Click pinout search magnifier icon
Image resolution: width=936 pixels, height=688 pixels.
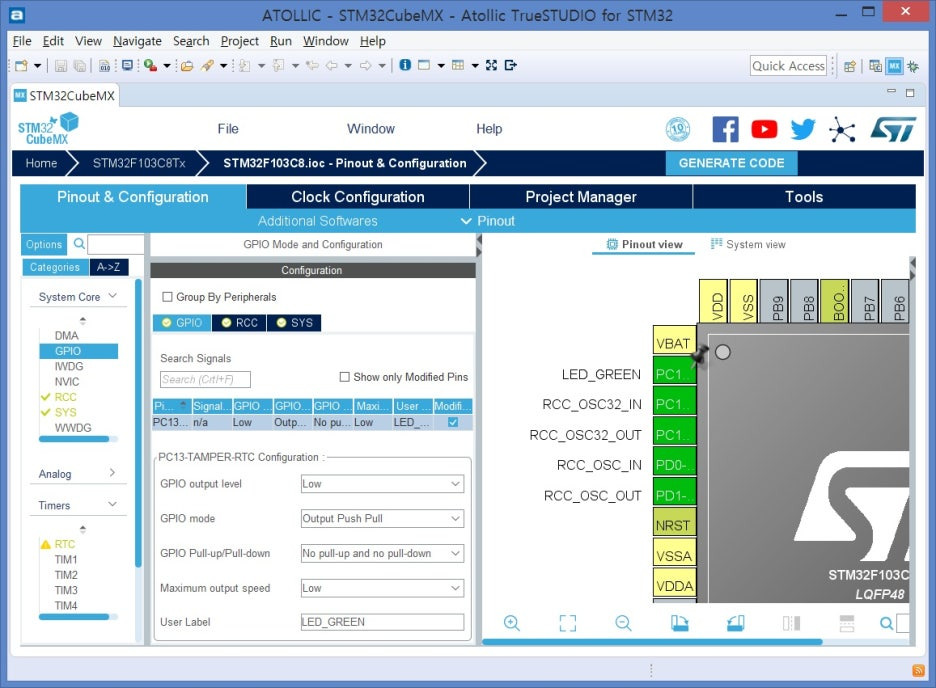click(x=886, y=624)
